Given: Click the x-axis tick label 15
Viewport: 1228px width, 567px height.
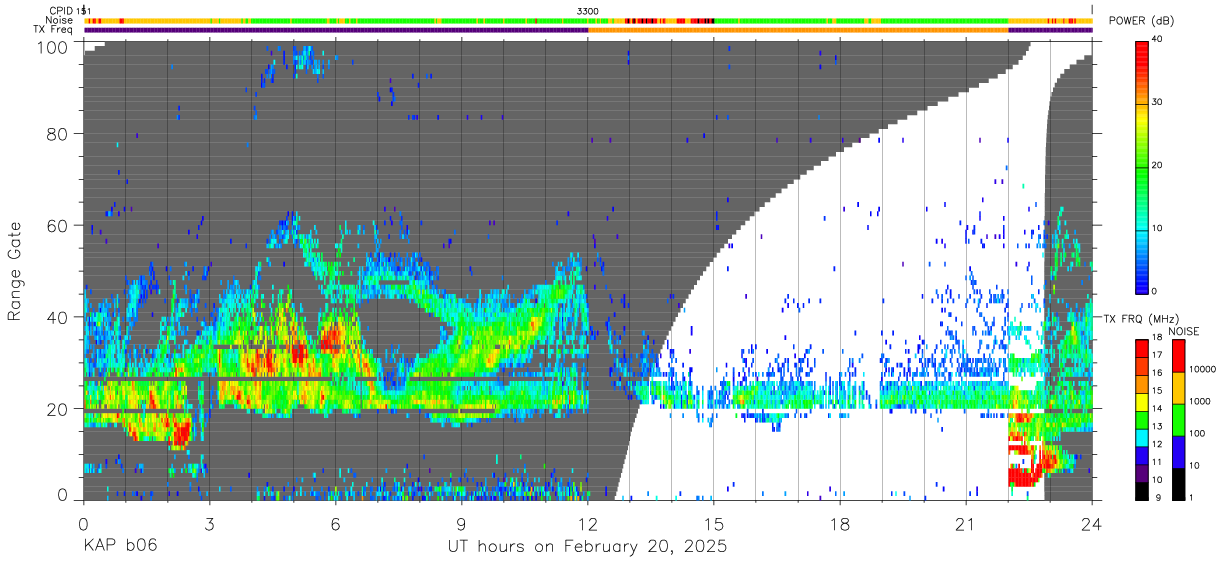Looking at the screenshot, I should coord(714,523).
